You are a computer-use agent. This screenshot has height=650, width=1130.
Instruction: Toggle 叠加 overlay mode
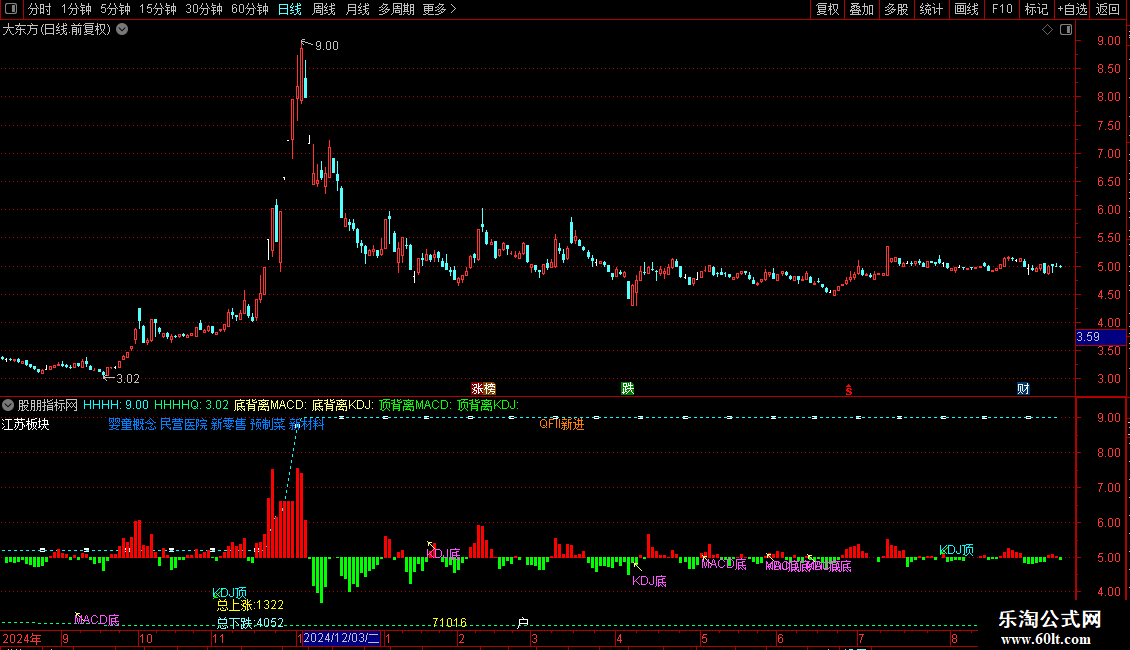(862, 9)
